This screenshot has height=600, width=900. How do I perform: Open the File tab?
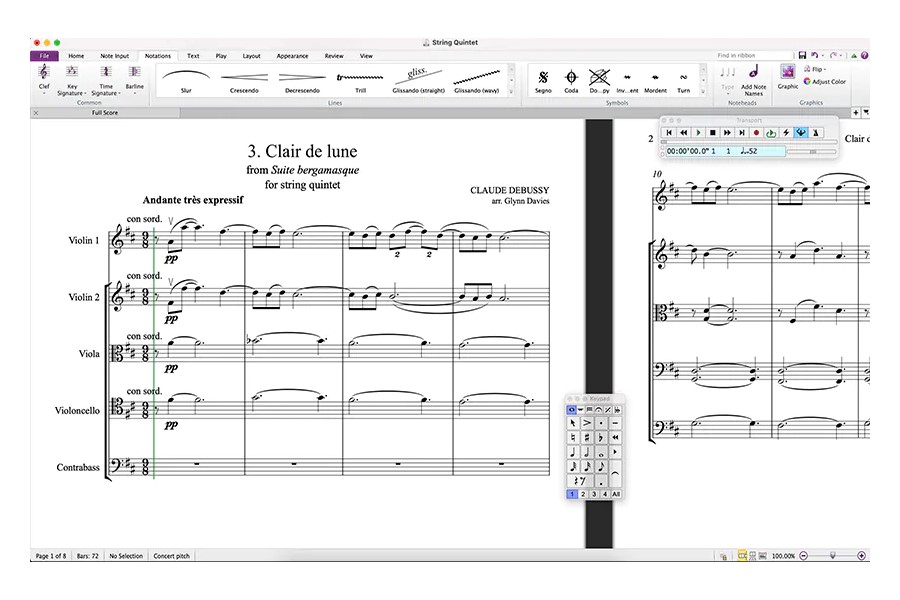44,56
